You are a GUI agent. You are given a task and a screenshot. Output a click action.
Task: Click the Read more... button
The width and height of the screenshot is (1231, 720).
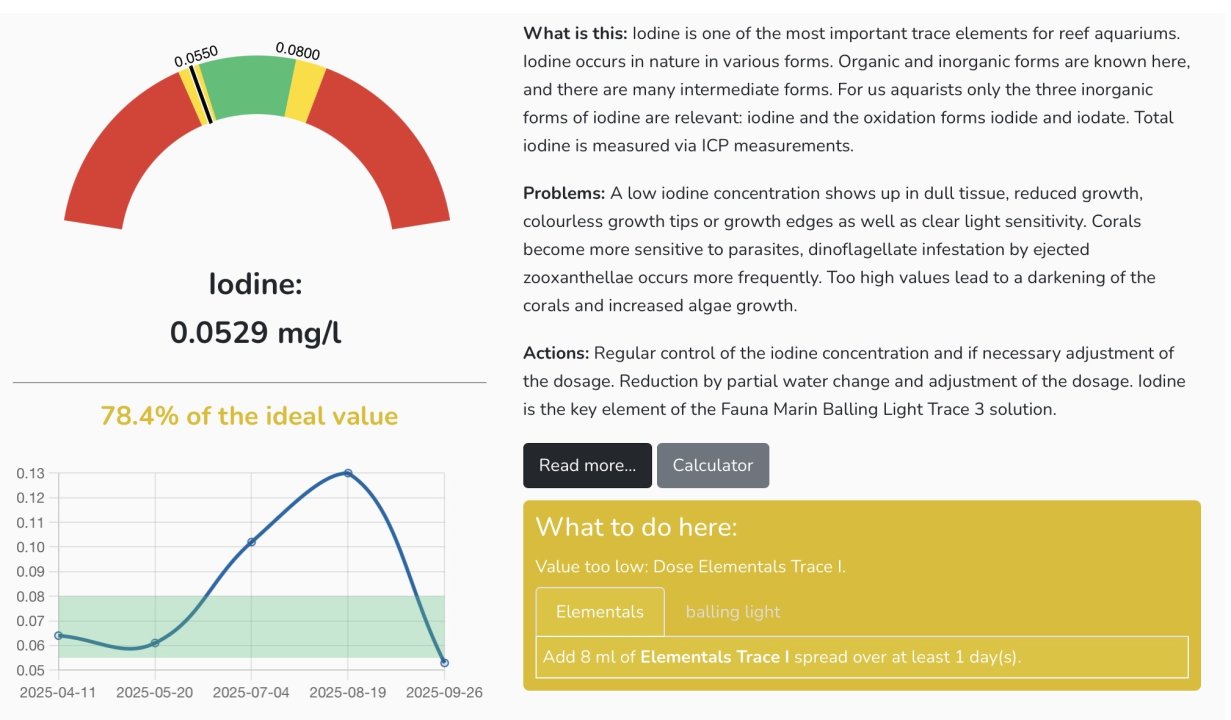(587, 465)
